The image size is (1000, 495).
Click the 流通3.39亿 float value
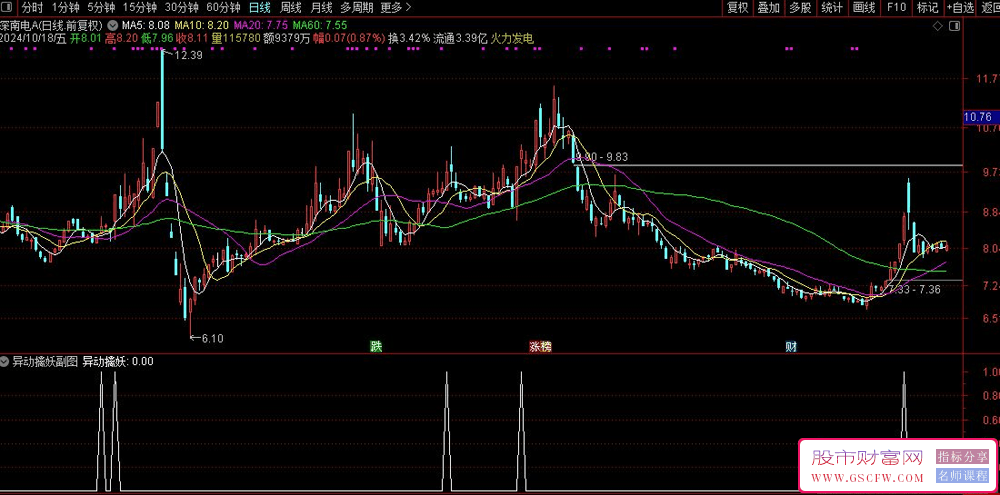click(x=460, y=38)
